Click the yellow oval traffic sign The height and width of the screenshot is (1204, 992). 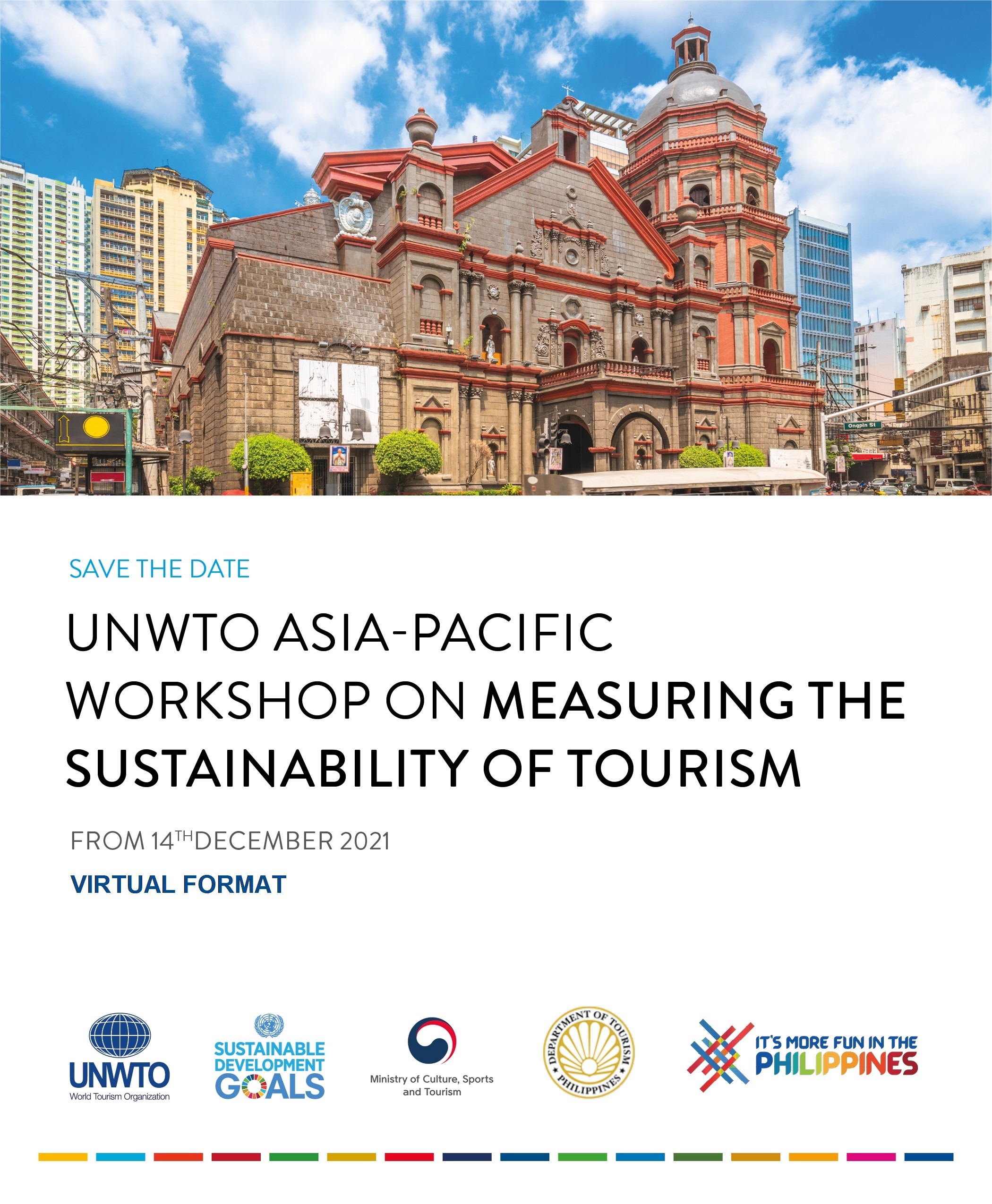[x=96, y=427]
